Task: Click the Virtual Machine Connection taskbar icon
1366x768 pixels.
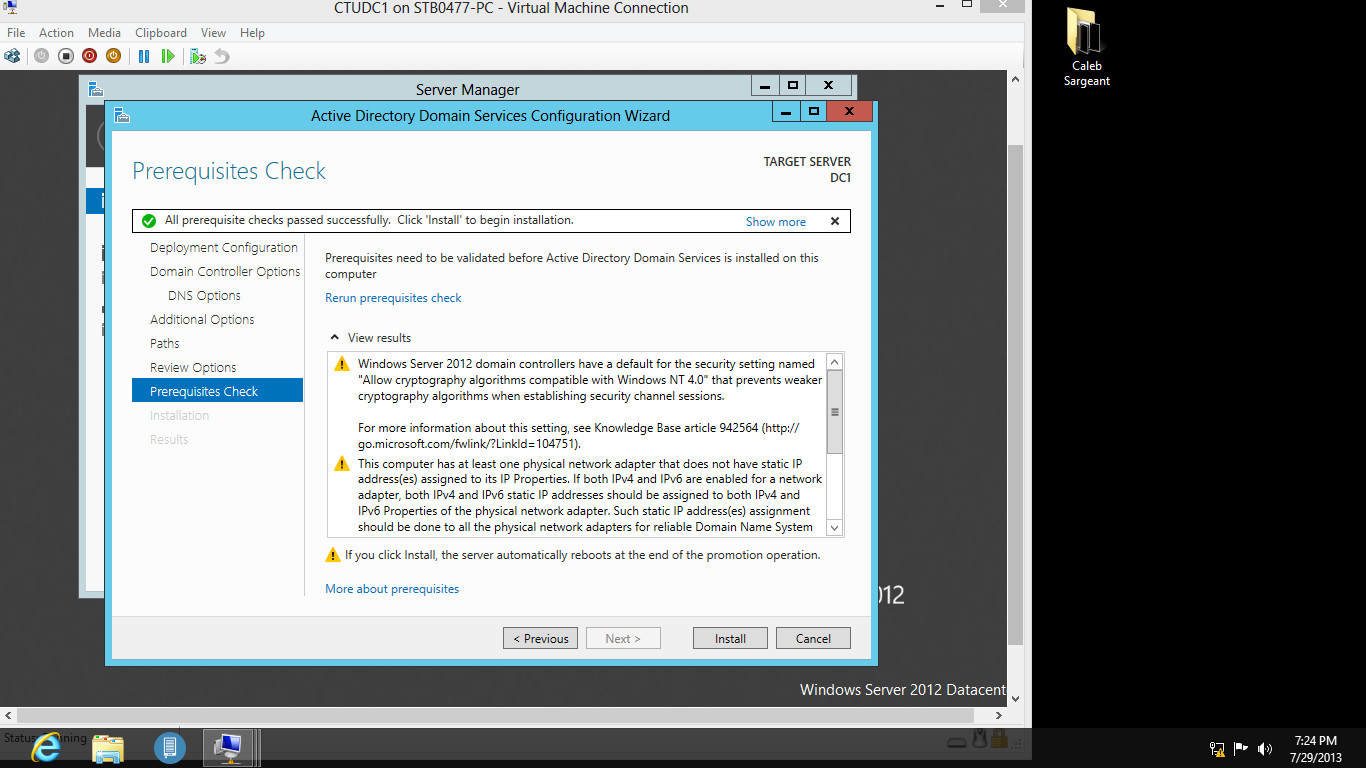Action: coord(229,747)
